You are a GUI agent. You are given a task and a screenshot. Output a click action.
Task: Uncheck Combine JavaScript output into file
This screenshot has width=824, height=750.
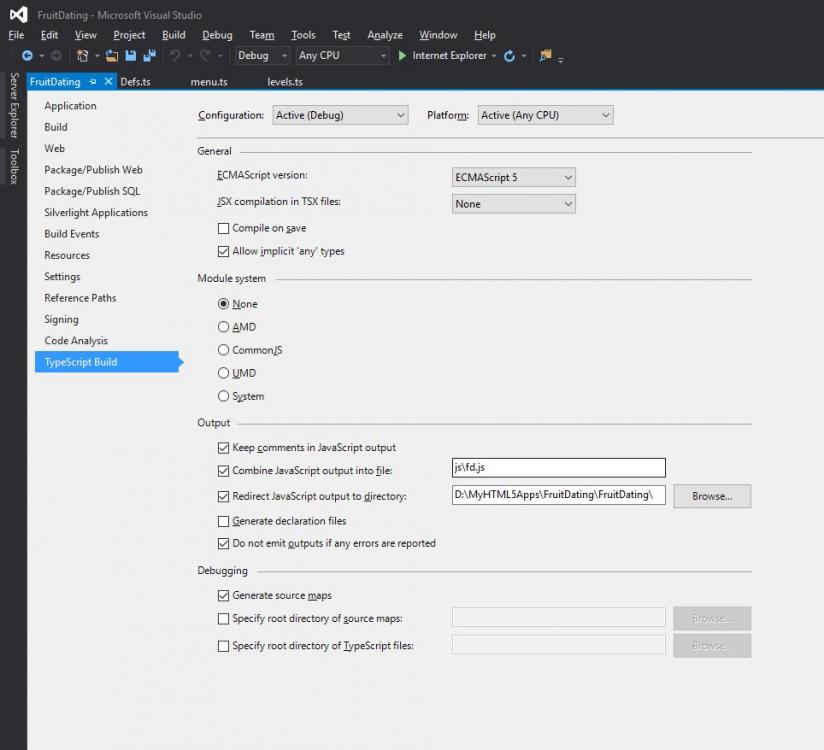223,471
